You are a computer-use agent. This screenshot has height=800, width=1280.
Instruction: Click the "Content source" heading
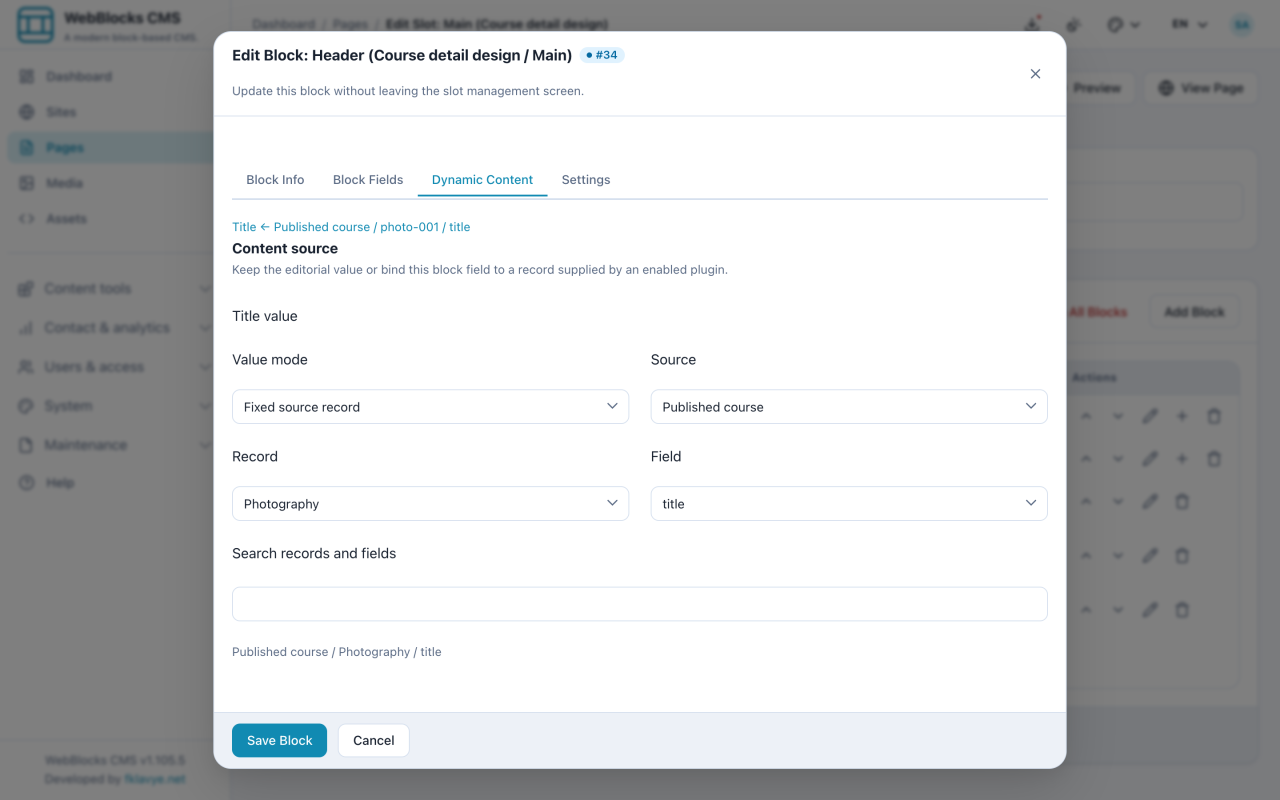coord(285,248)
